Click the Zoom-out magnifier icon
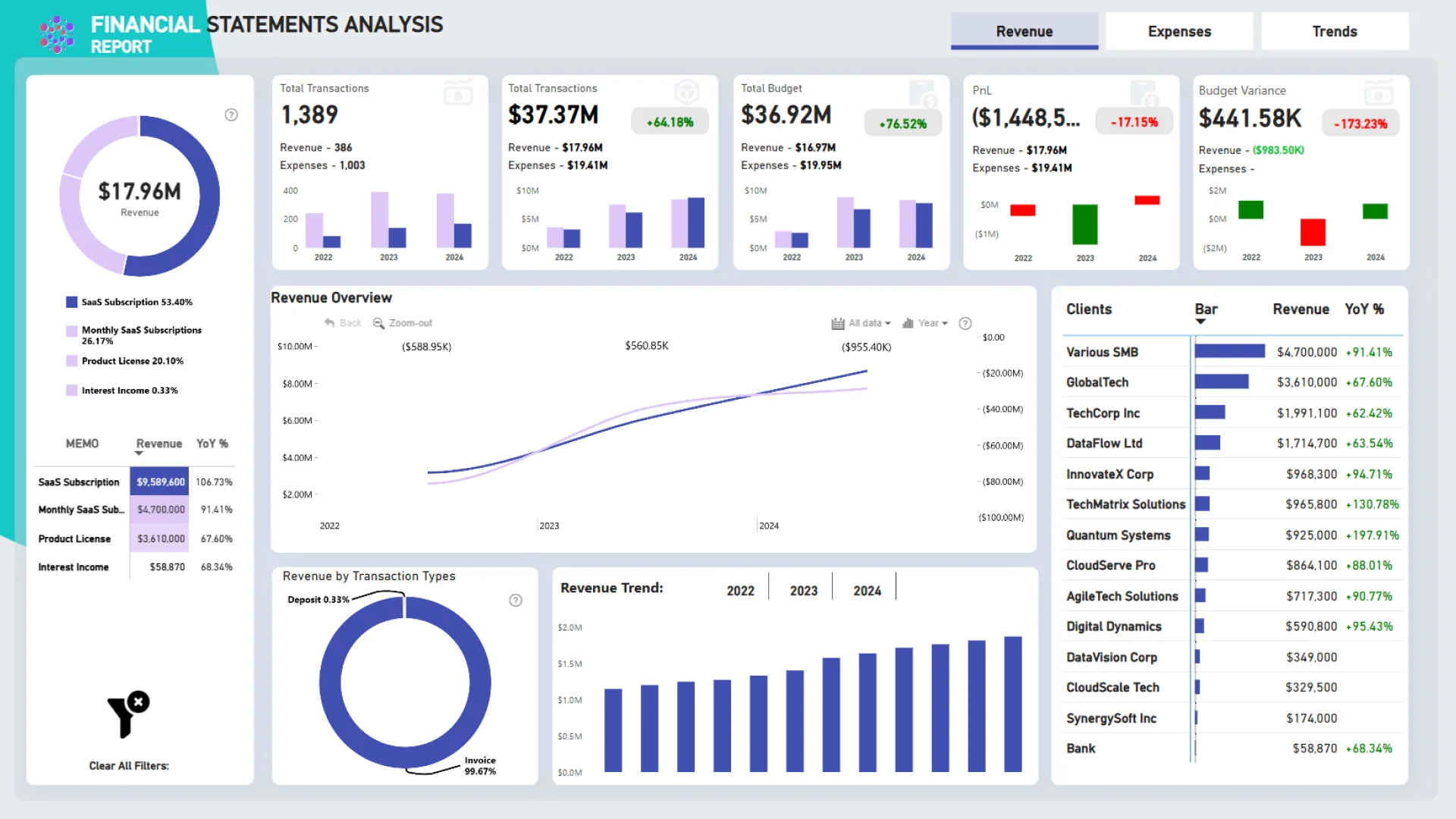The width and height of the screenshot is (1456, 819). pos(378,324)
